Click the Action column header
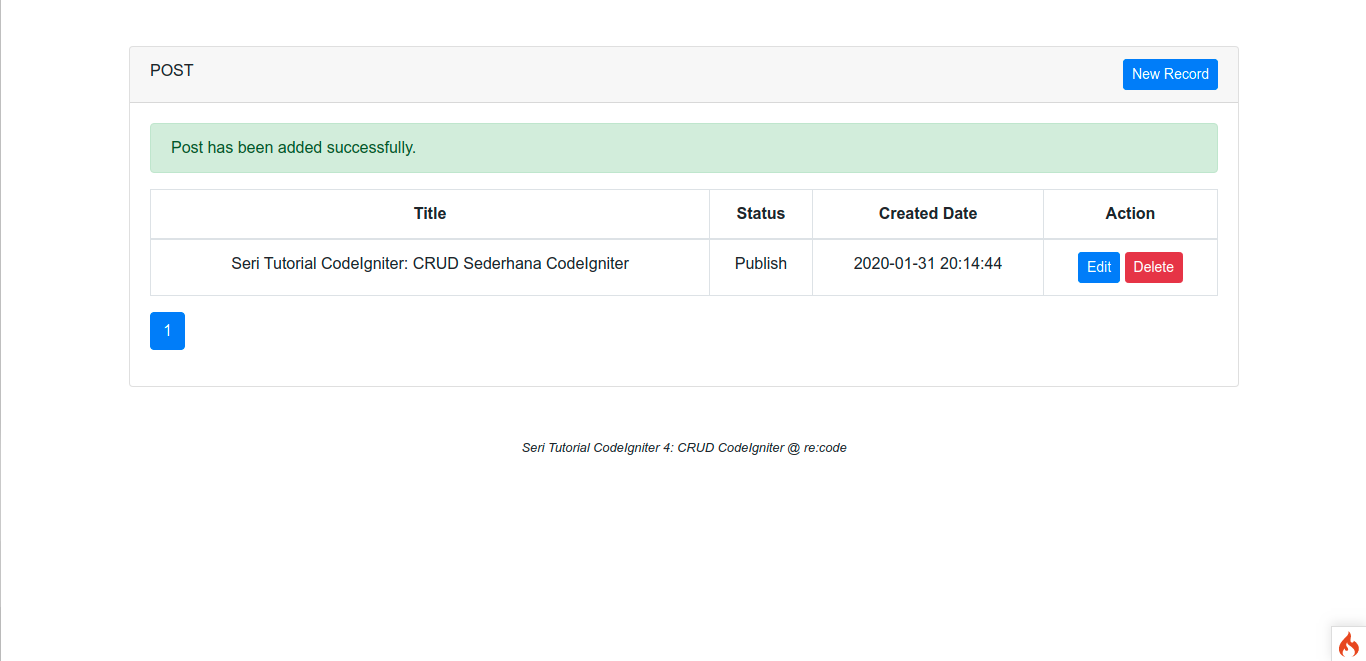Image resolution: width=1366 pixels, height=661 pixels. coord(1130,213)
